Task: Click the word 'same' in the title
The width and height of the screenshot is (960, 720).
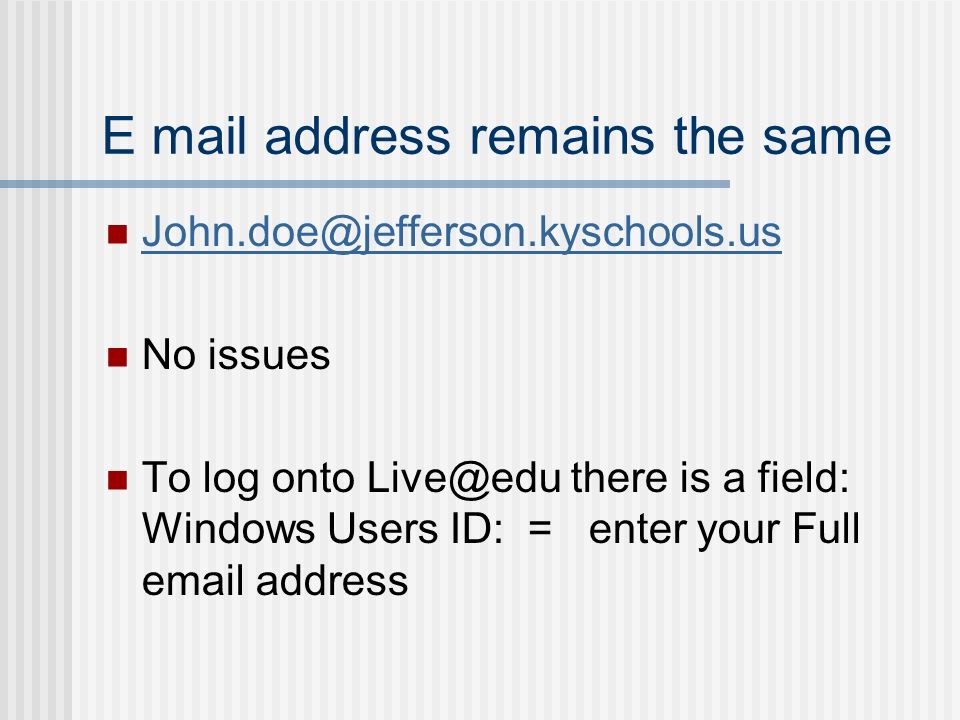Action: point(827,137)
